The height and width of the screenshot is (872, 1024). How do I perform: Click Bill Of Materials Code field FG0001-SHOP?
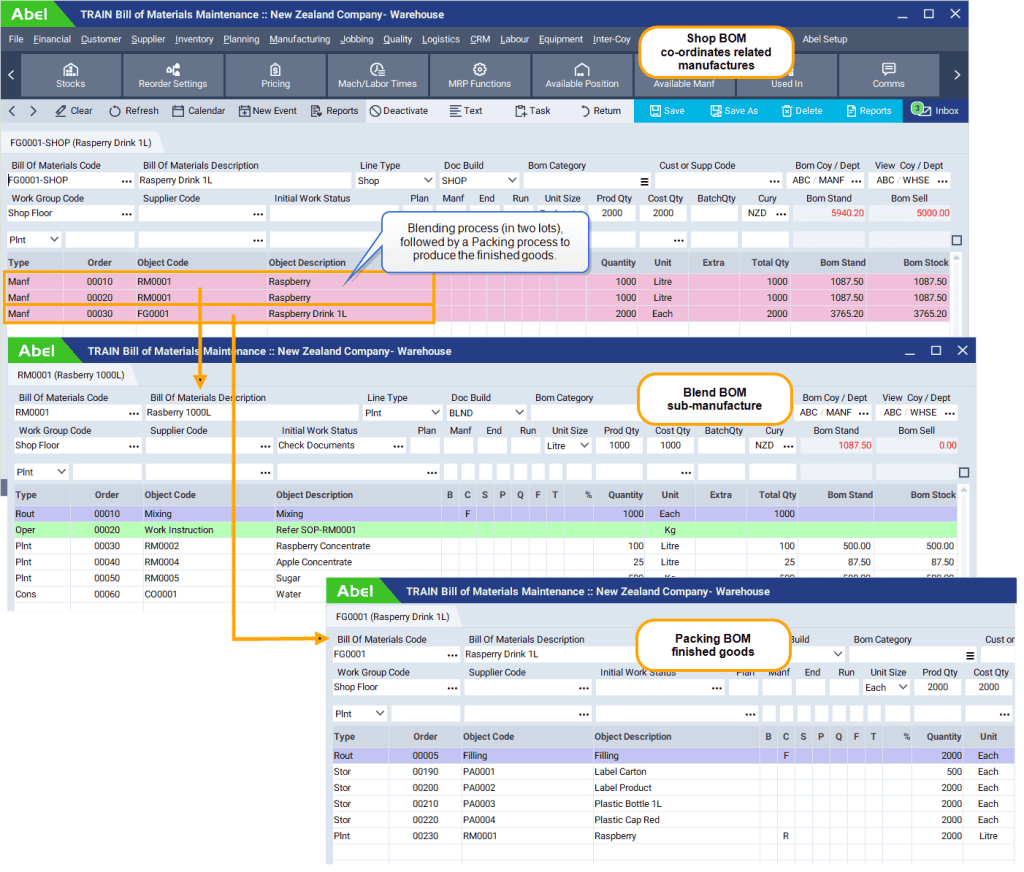62,181
